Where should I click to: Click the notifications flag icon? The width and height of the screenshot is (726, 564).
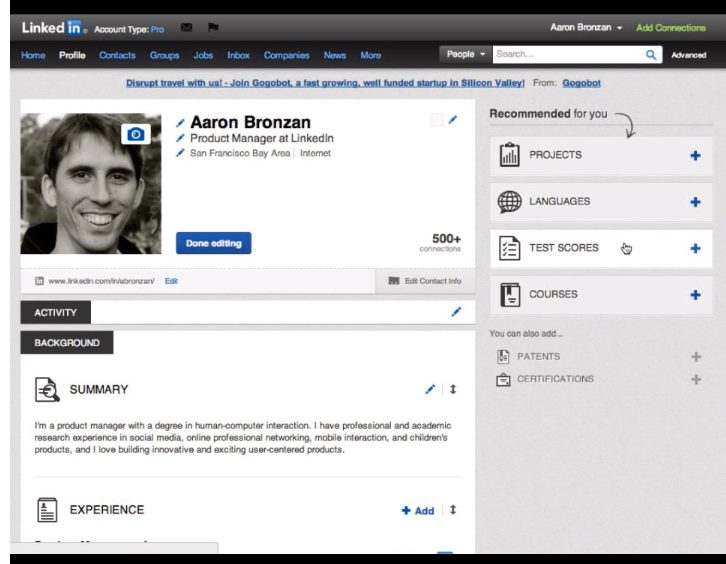pyautogui.click(x=213, y=28)
